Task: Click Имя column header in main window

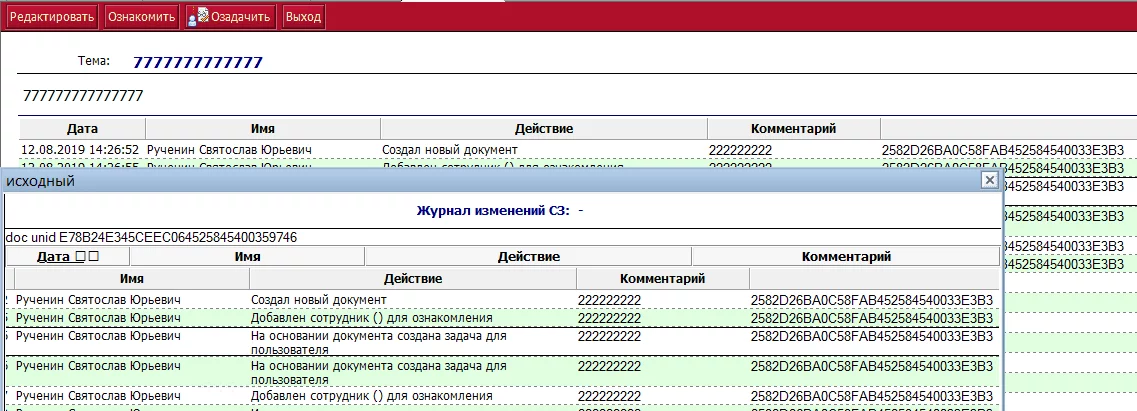Action: [262, 128]
